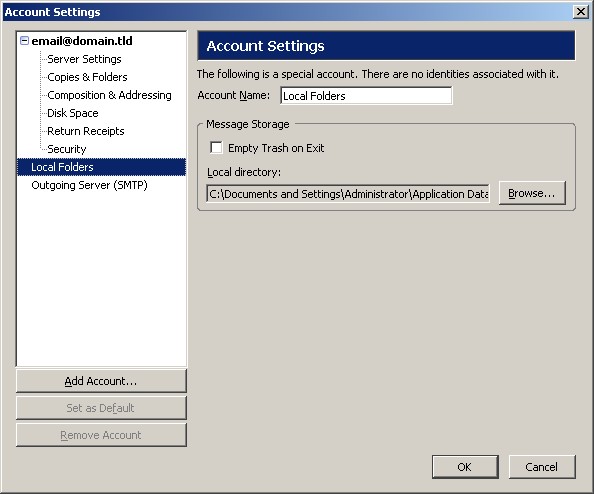Open Server Settings in the tree

point(84,59)
